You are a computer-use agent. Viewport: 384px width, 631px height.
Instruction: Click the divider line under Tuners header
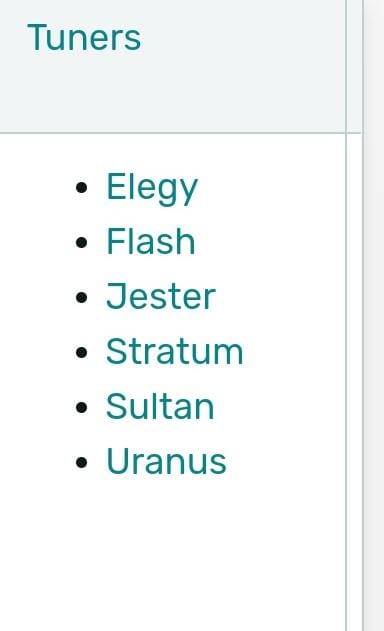[x=181, y=132]
